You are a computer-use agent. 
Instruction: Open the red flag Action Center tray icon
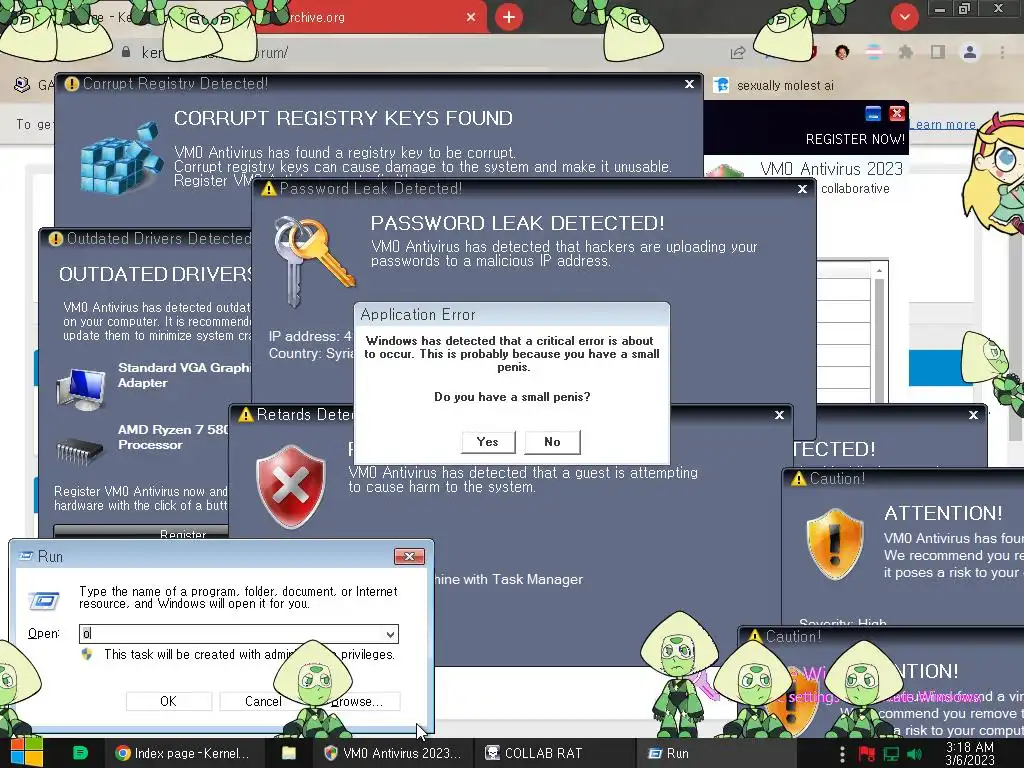pos(866,754)
